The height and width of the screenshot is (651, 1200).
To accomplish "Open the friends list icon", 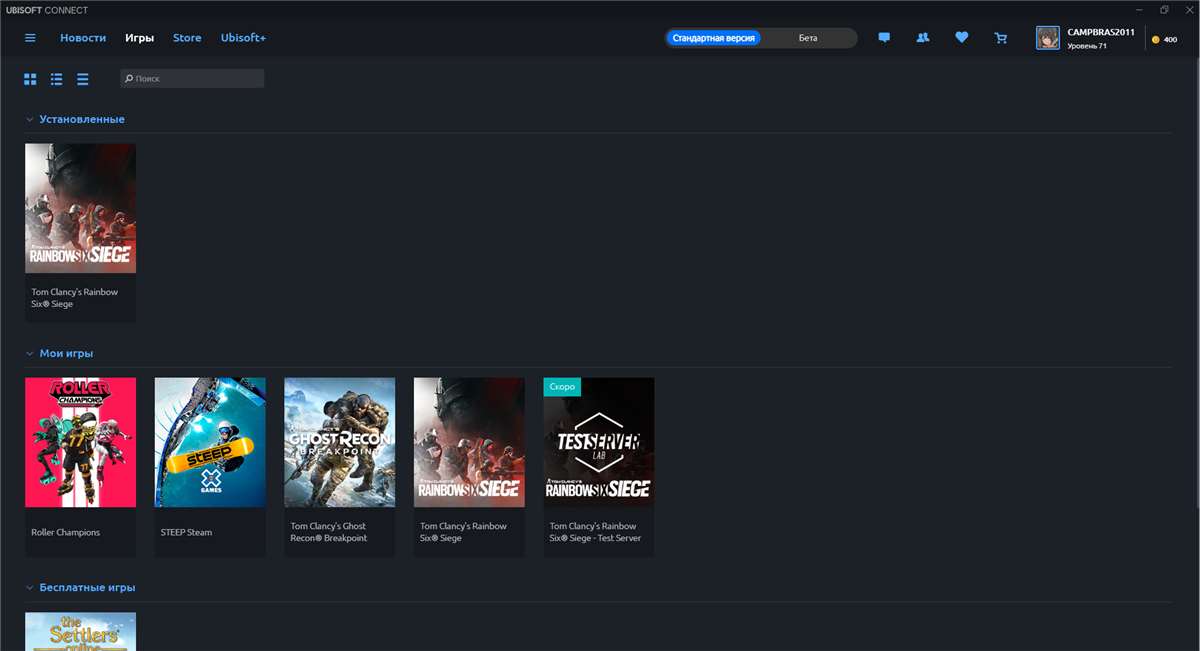I will tap(923, 38).
